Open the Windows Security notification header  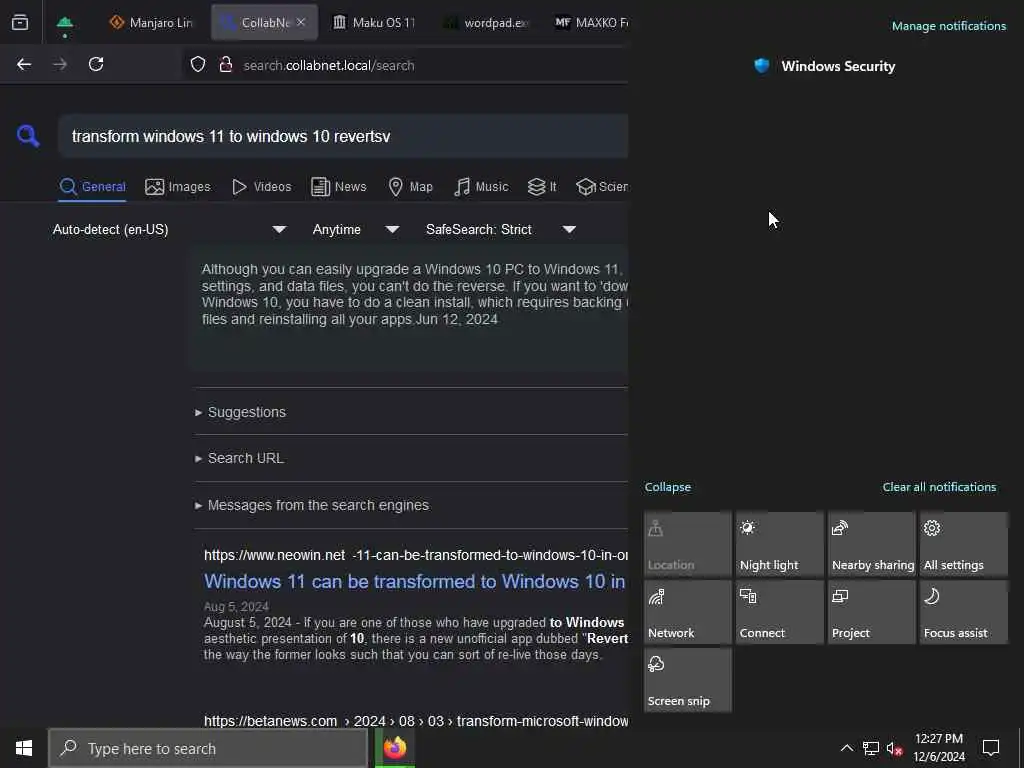[825, 66]
